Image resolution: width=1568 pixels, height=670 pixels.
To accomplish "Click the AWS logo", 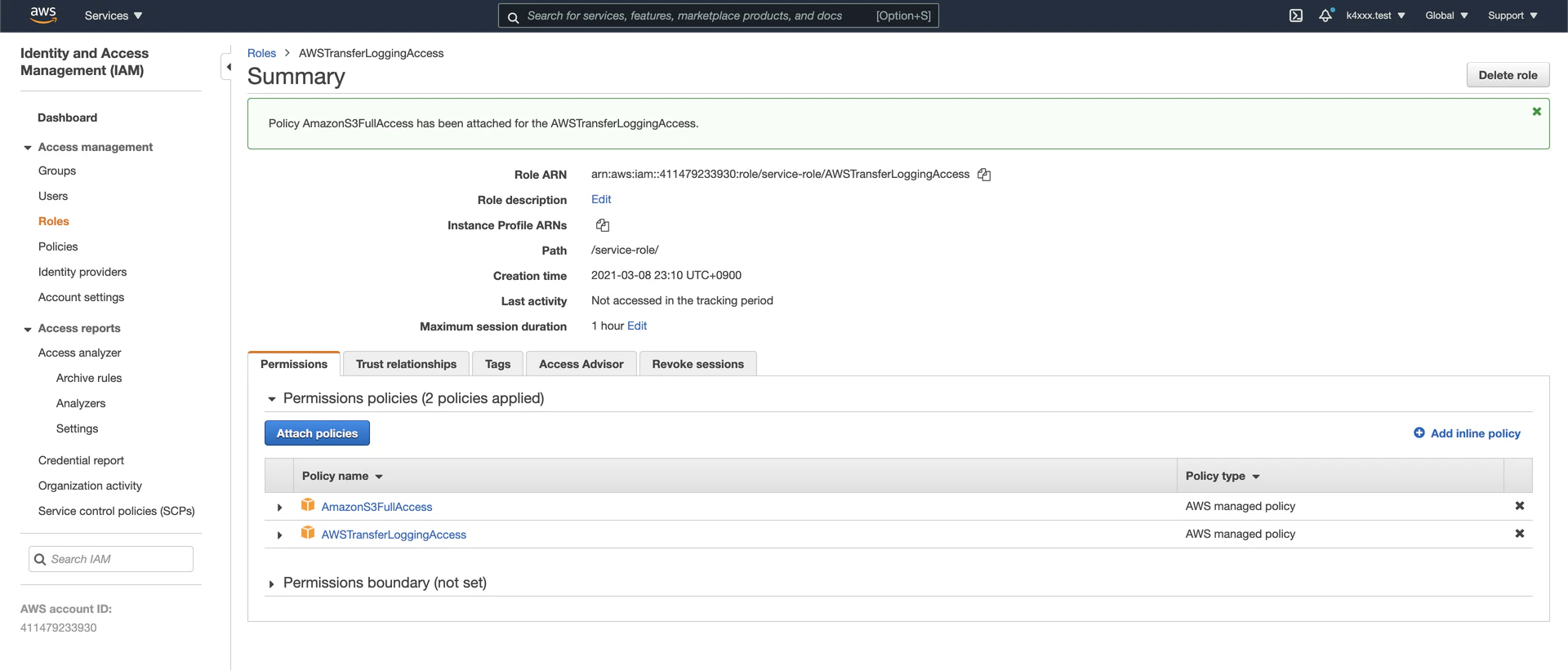I will [x=43, y=15].
